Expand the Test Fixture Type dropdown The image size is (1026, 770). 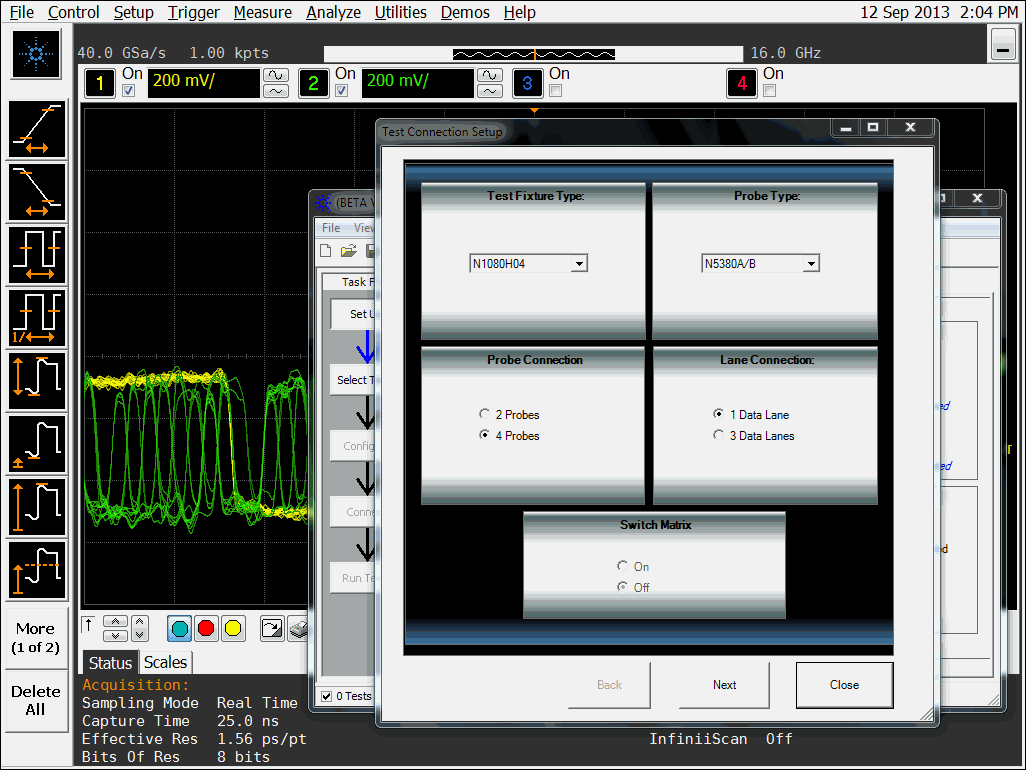point(578,264)
